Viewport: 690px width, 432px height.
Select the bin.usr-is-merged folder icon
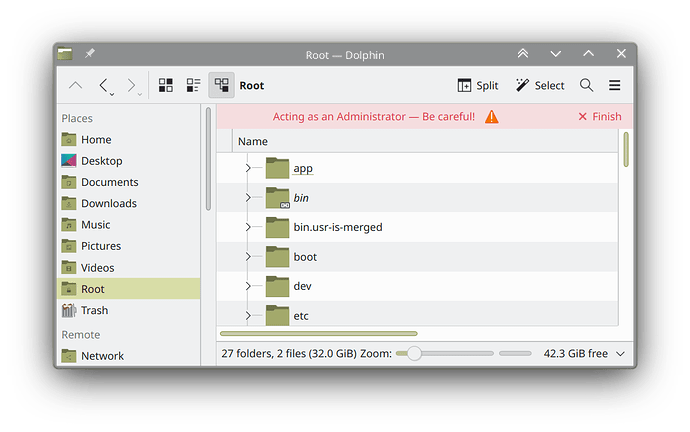pos(277,227)
